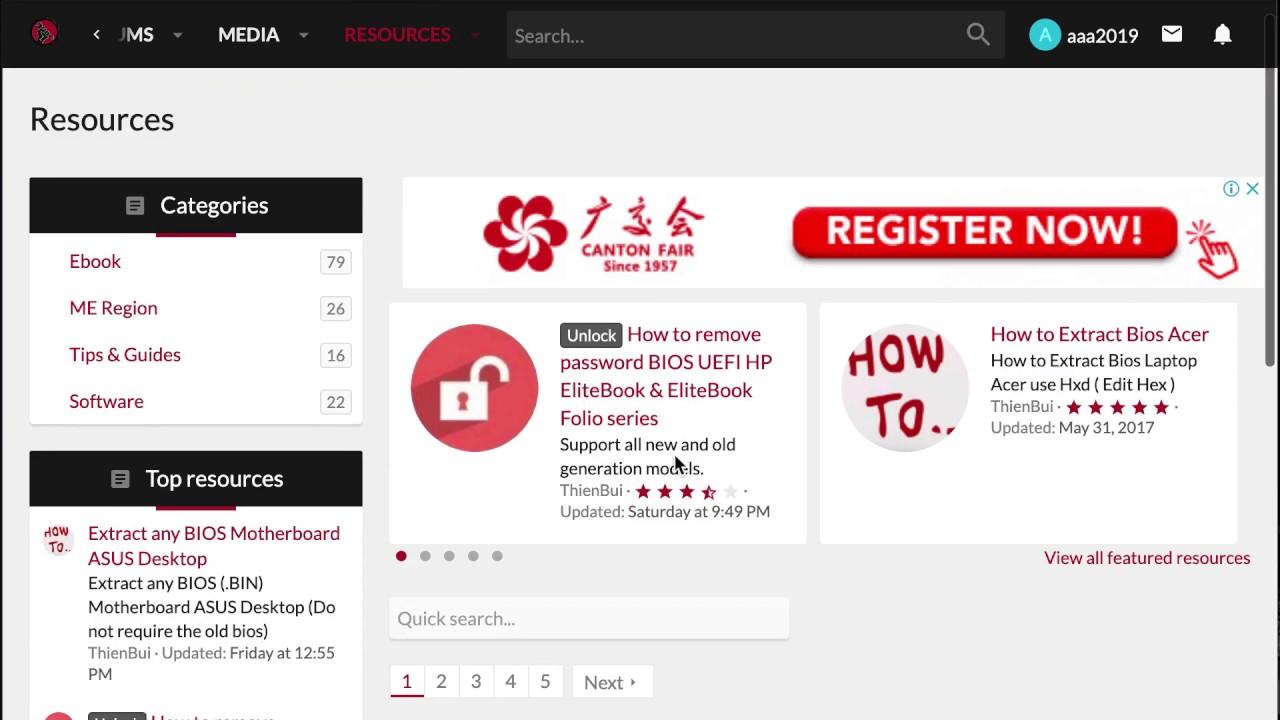
Task: Click ThienBui under the HP EliteBook resource
Action: pyautogui.click(x=591, y=490)
